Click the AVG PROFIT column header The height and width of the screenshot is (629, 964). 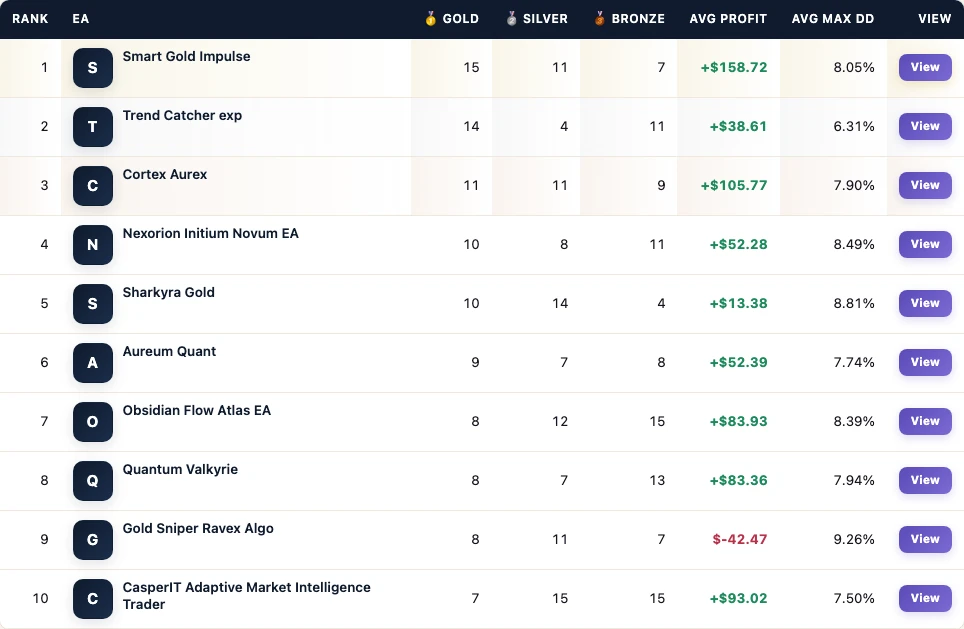[728, 19]
